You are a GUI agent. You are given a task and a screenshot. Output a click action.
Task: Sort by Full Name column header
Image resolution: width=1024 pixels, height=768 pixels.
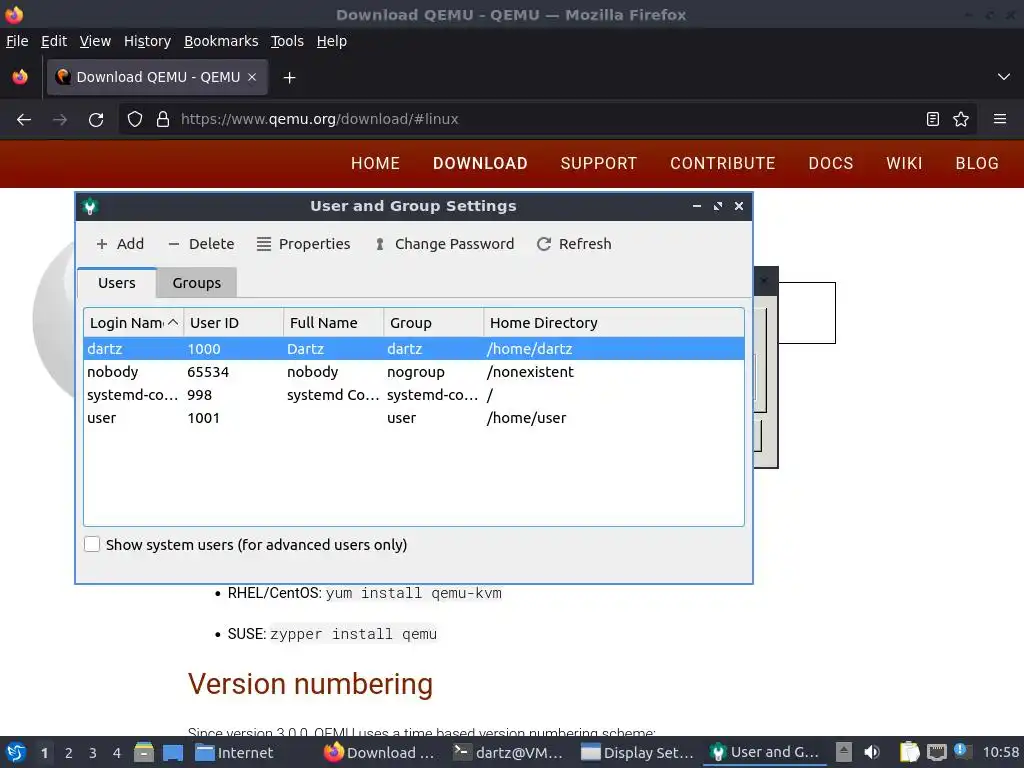pos(333,323)
